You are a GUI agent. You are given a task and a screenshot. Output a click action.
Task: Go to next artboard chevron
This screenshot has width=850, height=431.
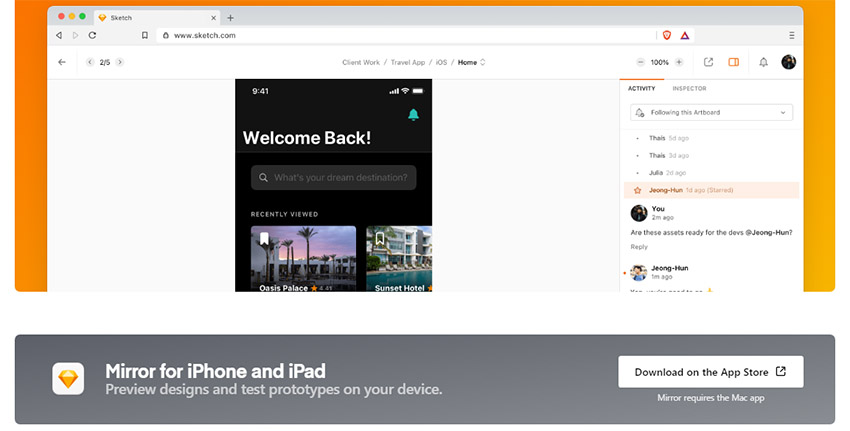[x=120, y=62]
